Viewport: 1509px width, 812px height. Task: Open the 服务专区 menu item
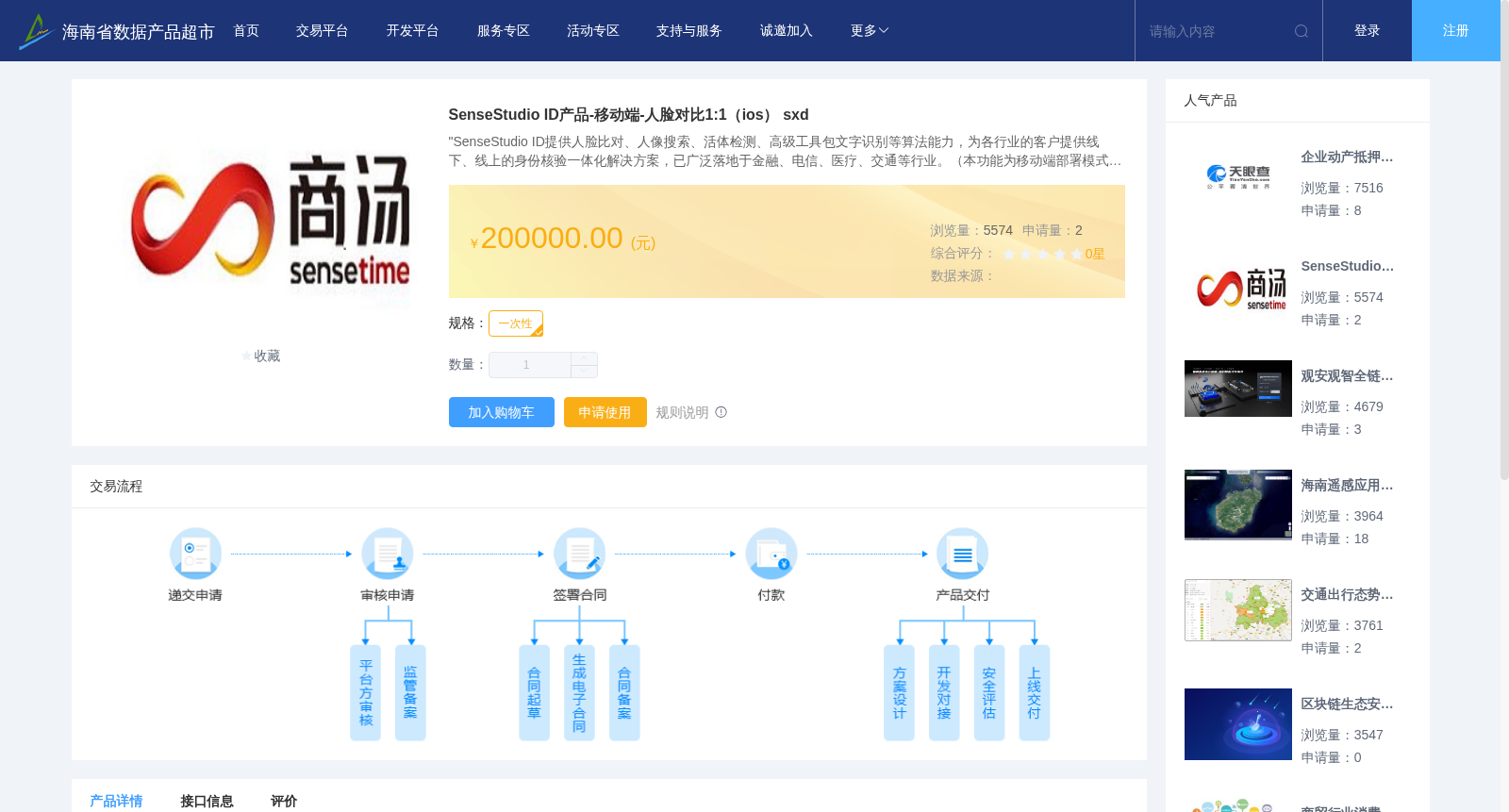(x=504, y=31)
